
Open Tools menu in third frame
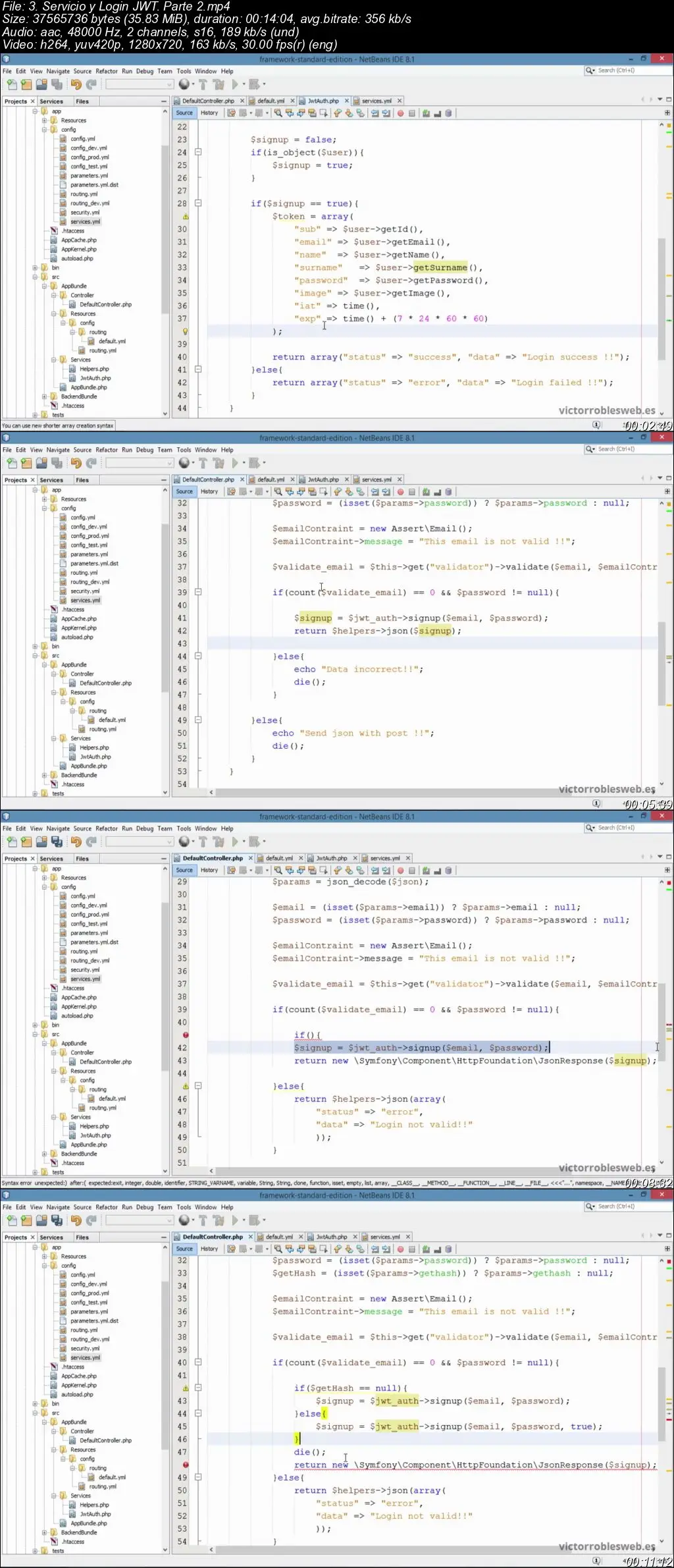[x=184, y=828]
